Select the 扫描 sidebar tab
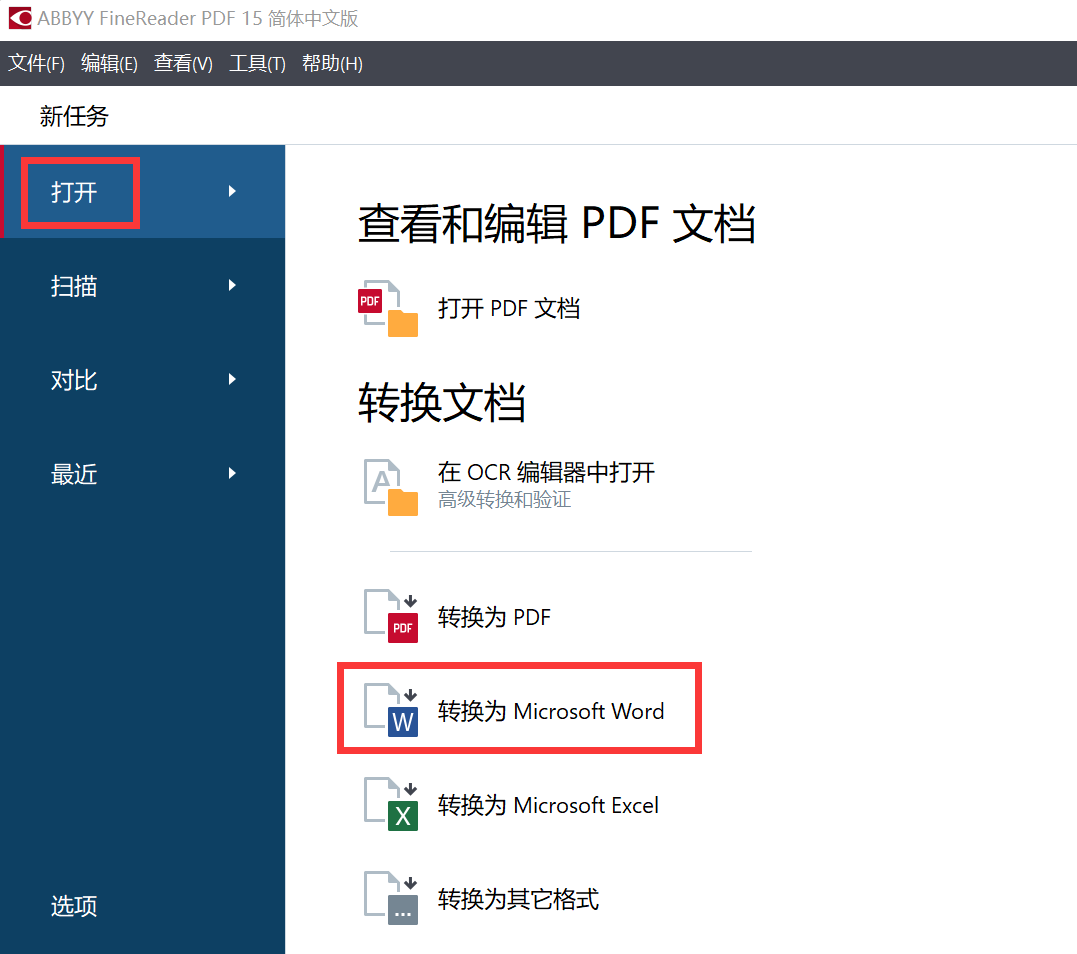 [x=143, y=286]
